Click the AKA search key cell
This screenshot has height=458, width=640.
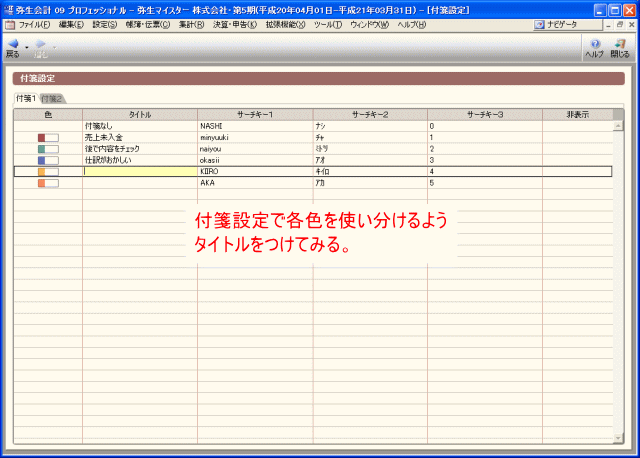(255, 183)
